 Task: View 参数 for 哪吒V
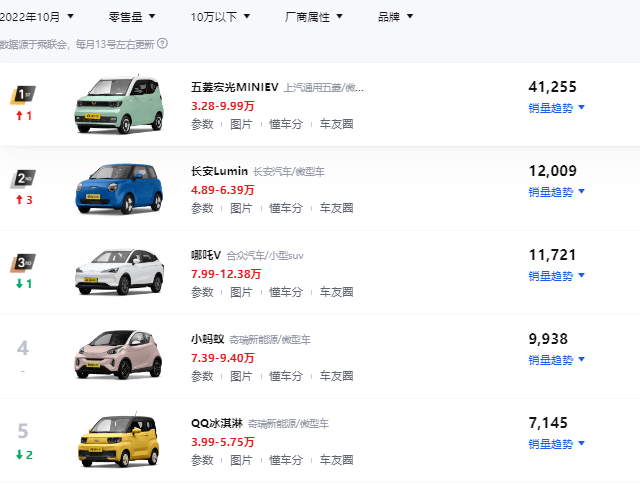202,292
